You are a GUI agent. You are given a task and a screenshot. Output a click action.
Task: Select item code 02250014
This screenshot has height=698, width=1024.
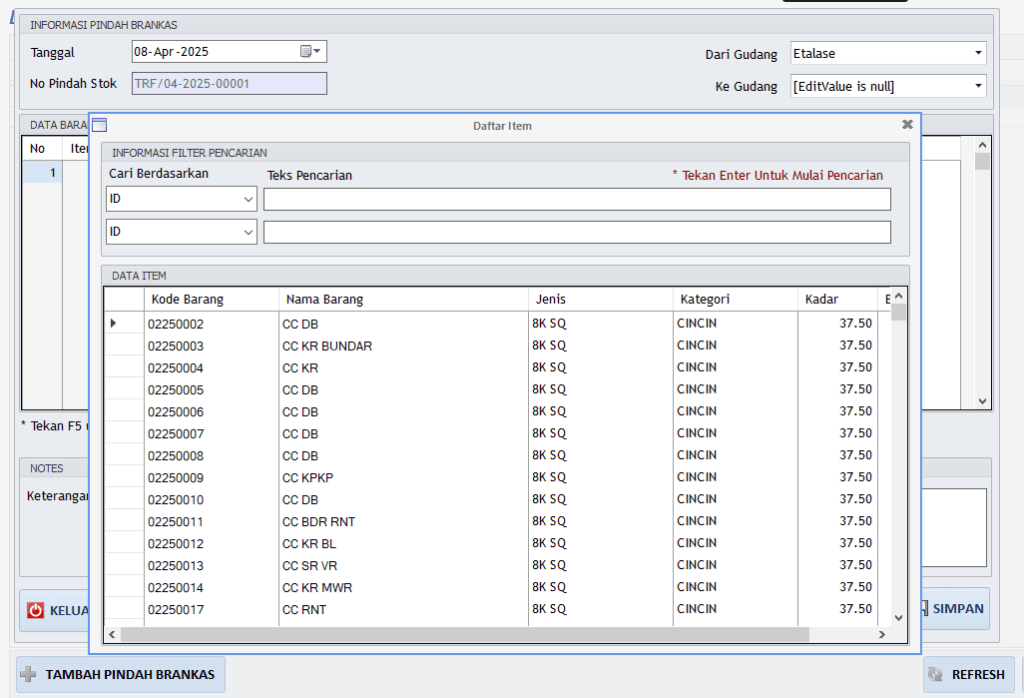tap(176, 588)
